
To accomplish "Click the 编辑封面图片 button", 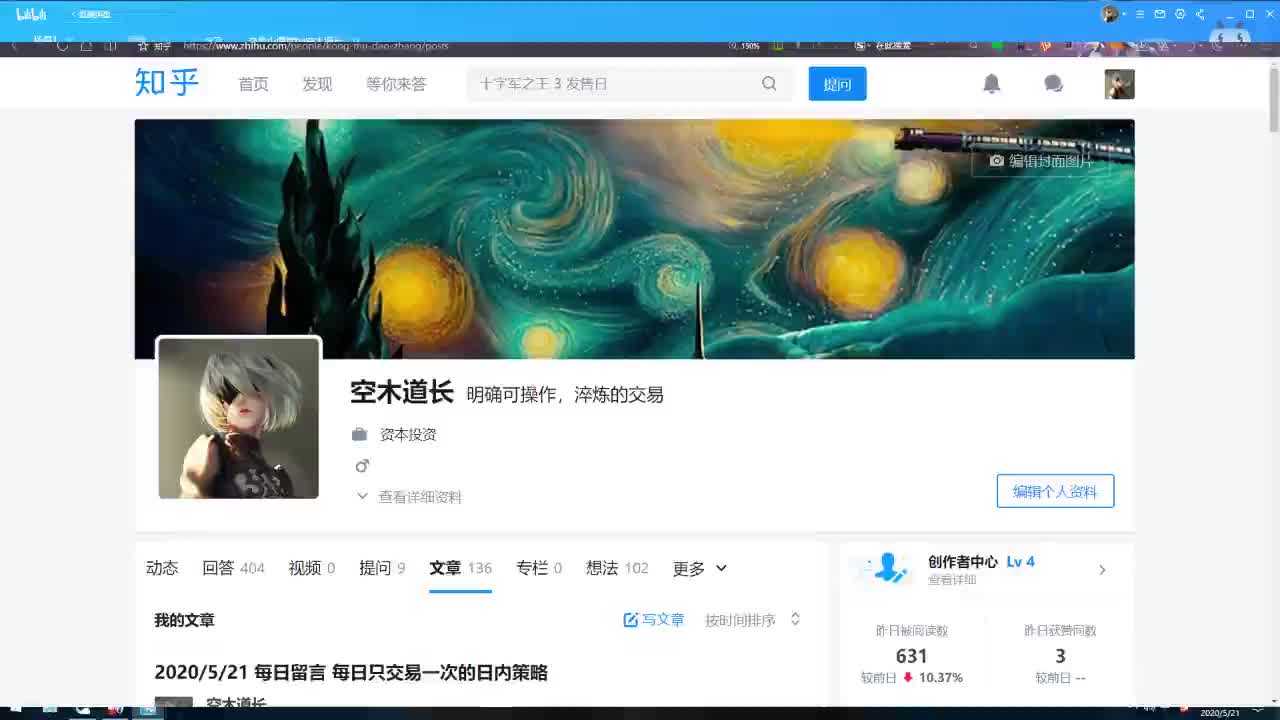I will tap(1040, 161).
